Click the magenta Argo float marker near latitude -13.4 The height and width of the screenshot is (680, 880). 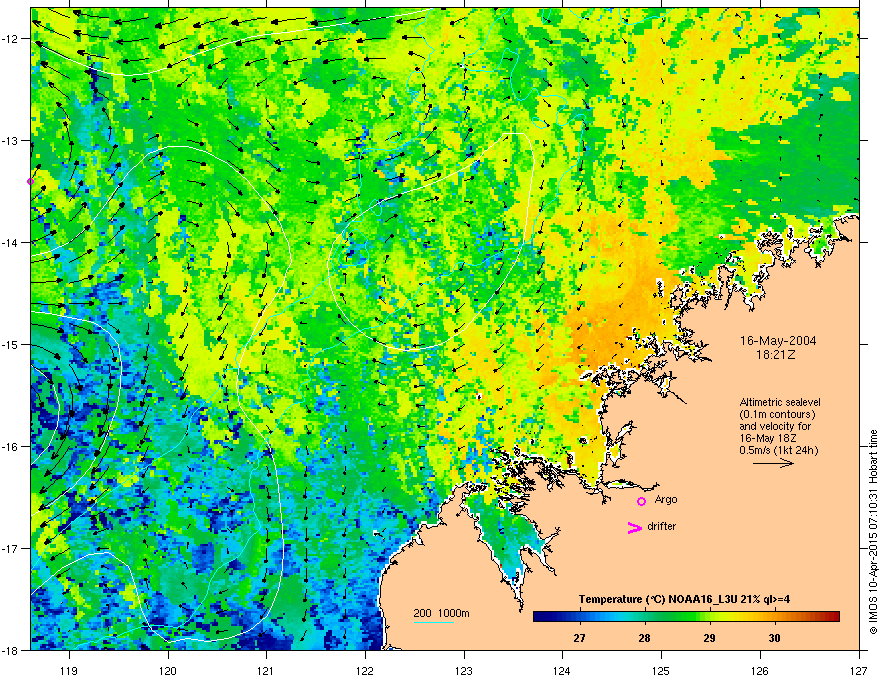tap(30, 181)
